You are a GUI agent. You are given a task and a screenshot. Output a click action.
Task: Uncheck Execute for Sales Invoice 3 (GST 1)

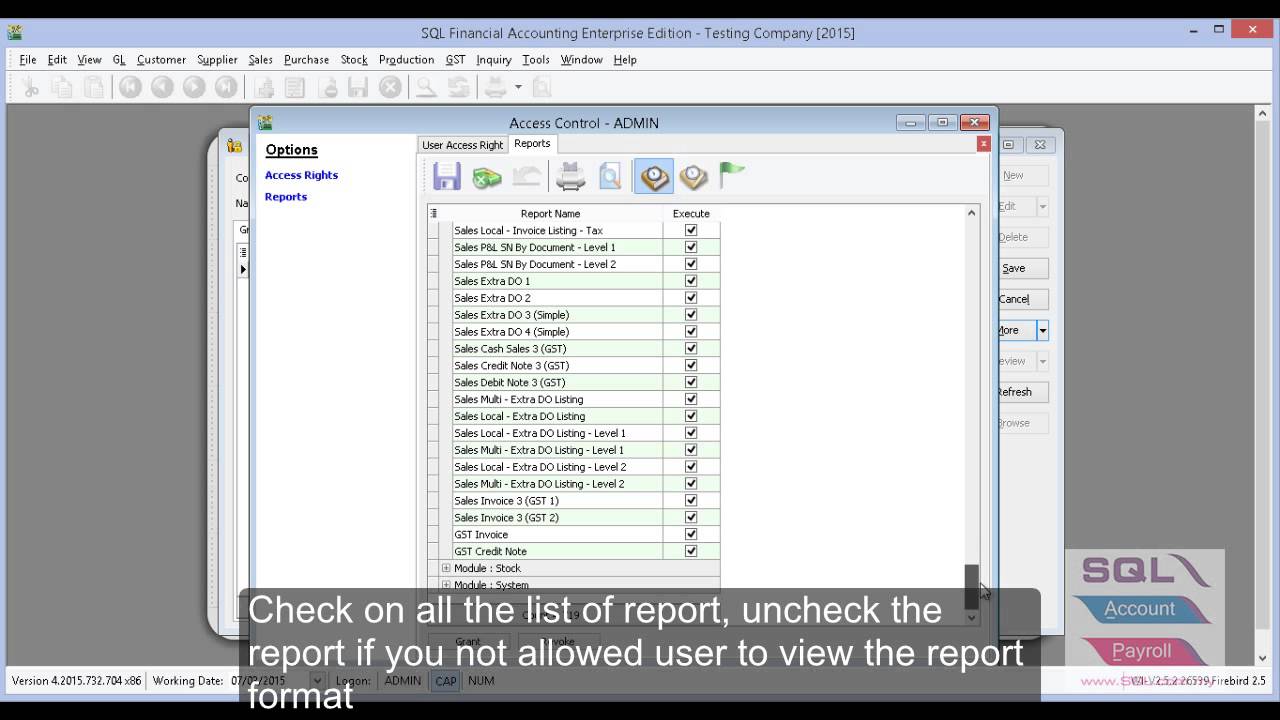(x=691, y=500)
